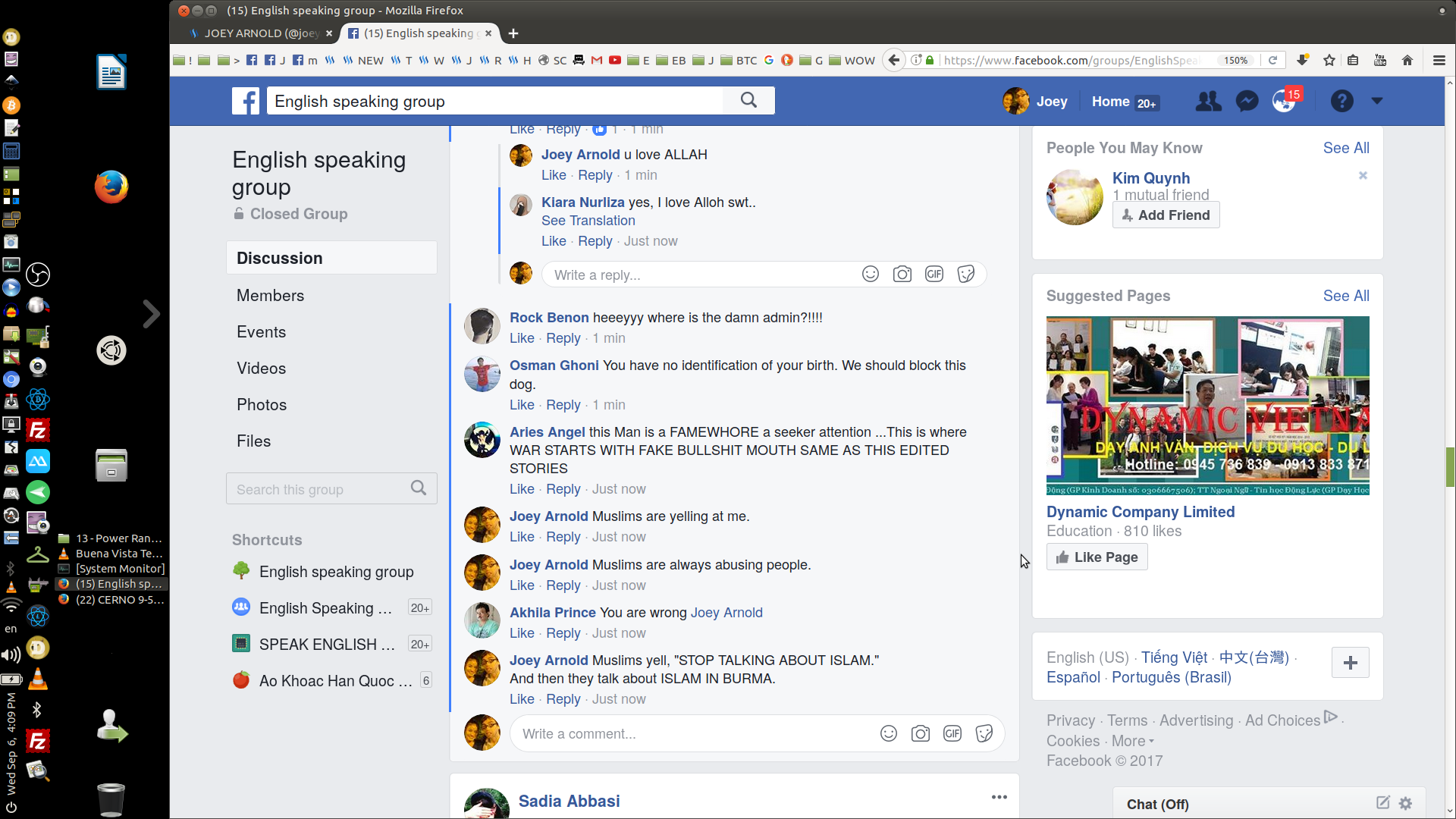Image resolution: width=1456 pixels, height=819 pixels.
Task: Open YouTube bookmark in bookmarks toolbar
Action: [x=615, y=60]
